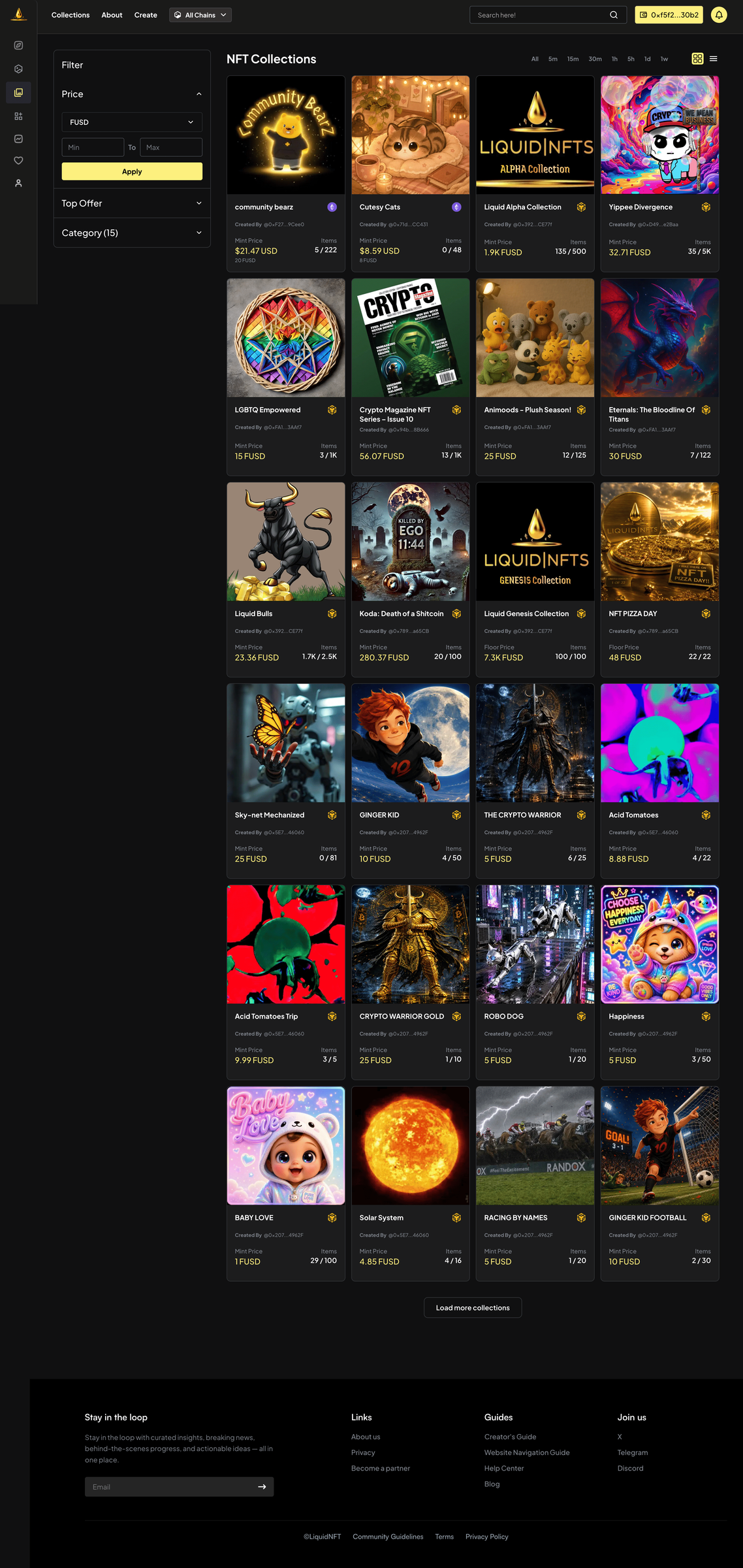Open the notifications bell

point(719,15)
